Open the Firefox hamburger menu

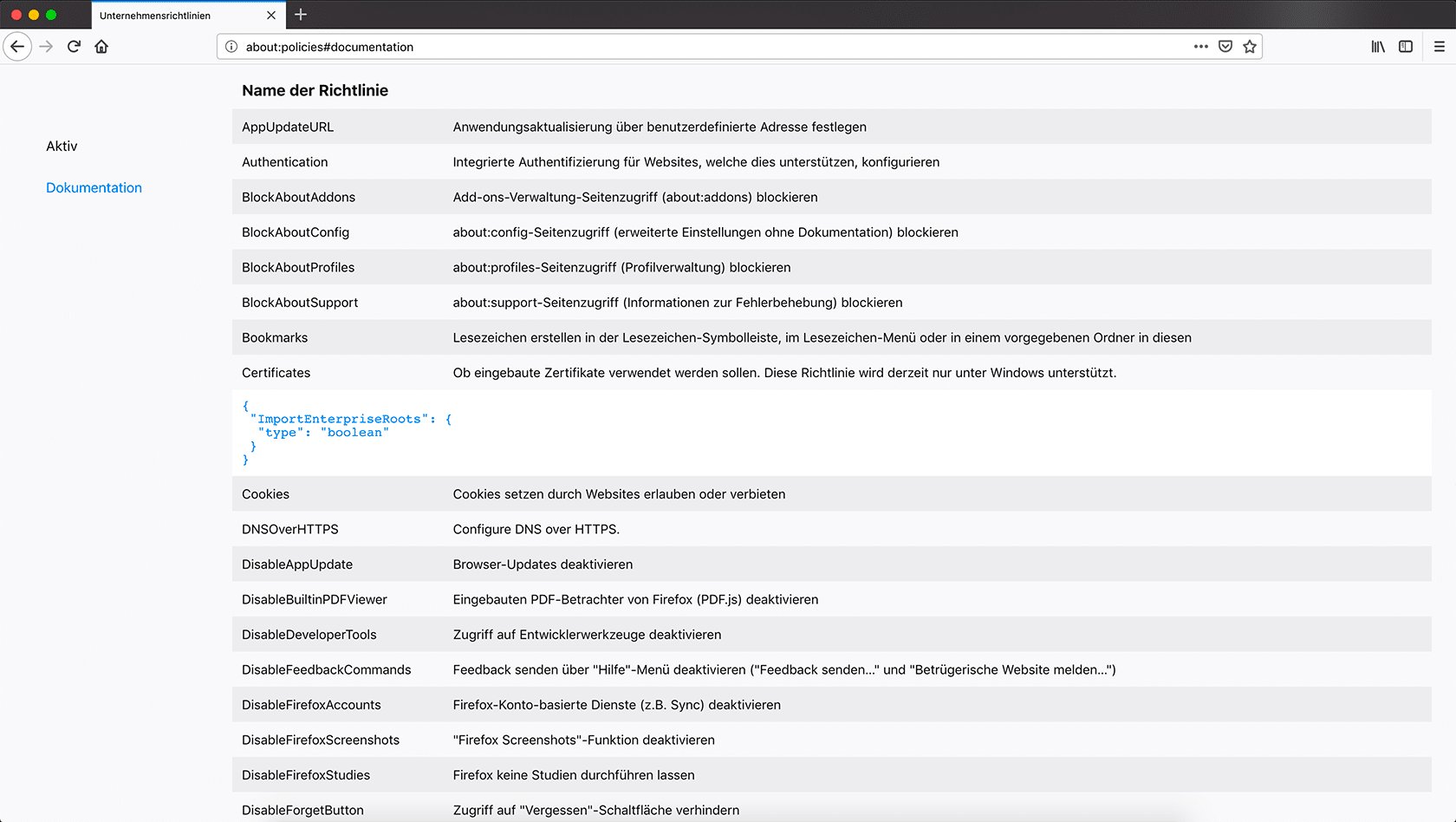point(1439,47)
